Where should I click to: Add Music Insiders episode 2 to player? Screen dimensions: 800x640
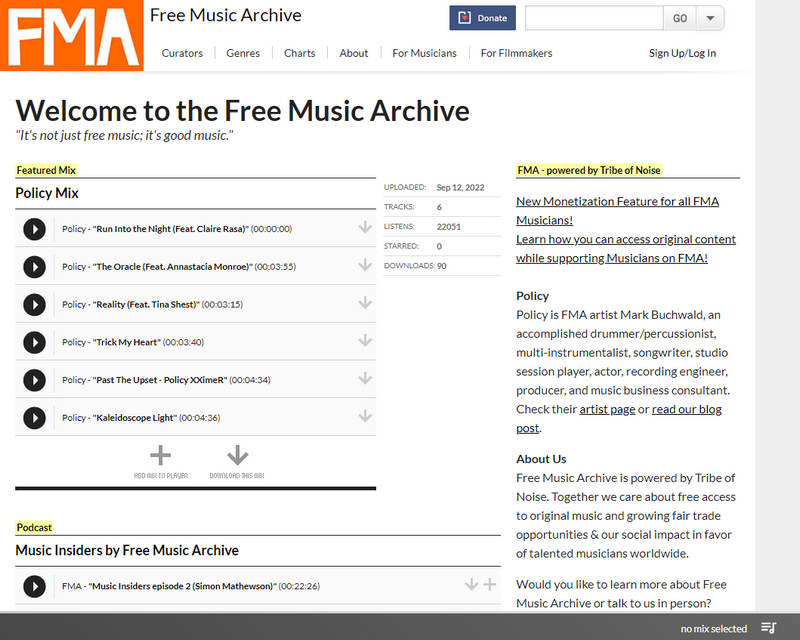click(490, 584)
